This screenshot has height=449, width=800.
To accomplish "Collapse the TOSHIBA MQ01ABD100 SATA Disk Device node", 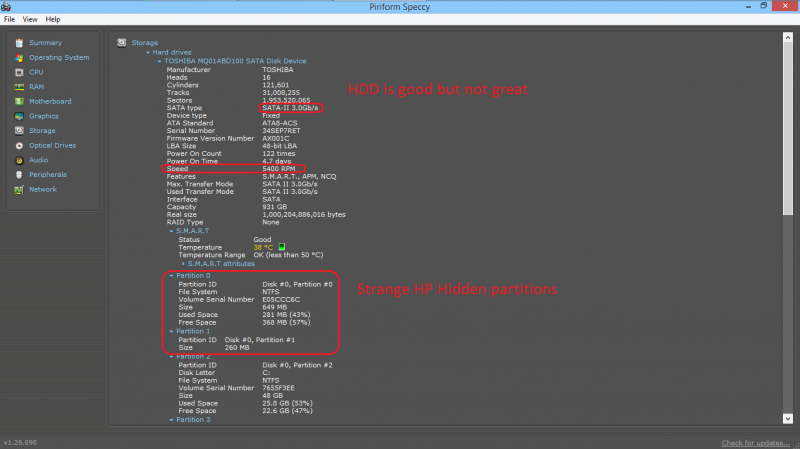I will 160,61.
